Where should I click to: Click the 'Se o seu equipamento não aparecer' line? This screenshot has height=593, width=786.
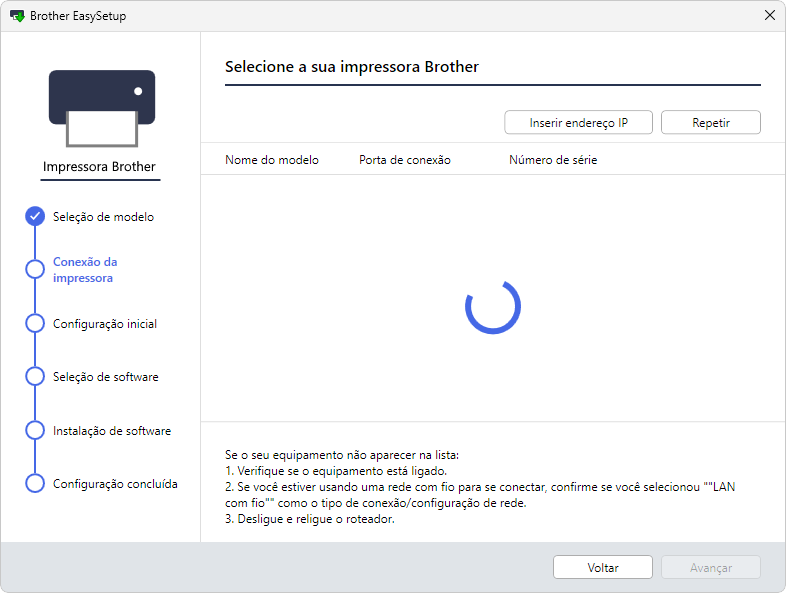coord(342,455)
